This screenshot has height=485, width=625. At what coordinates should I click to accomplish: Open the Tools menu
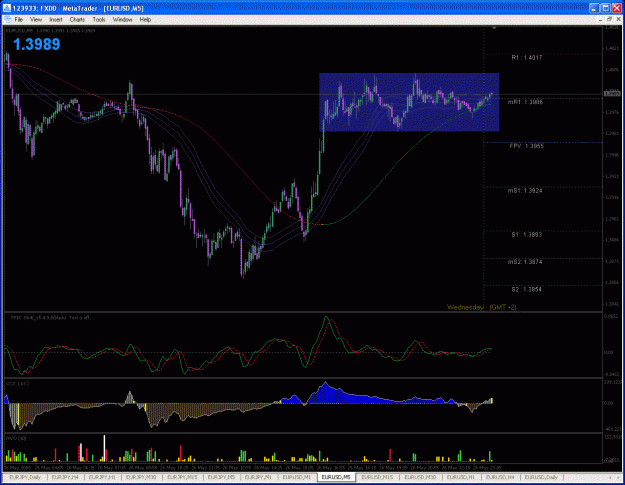point(99,20)
